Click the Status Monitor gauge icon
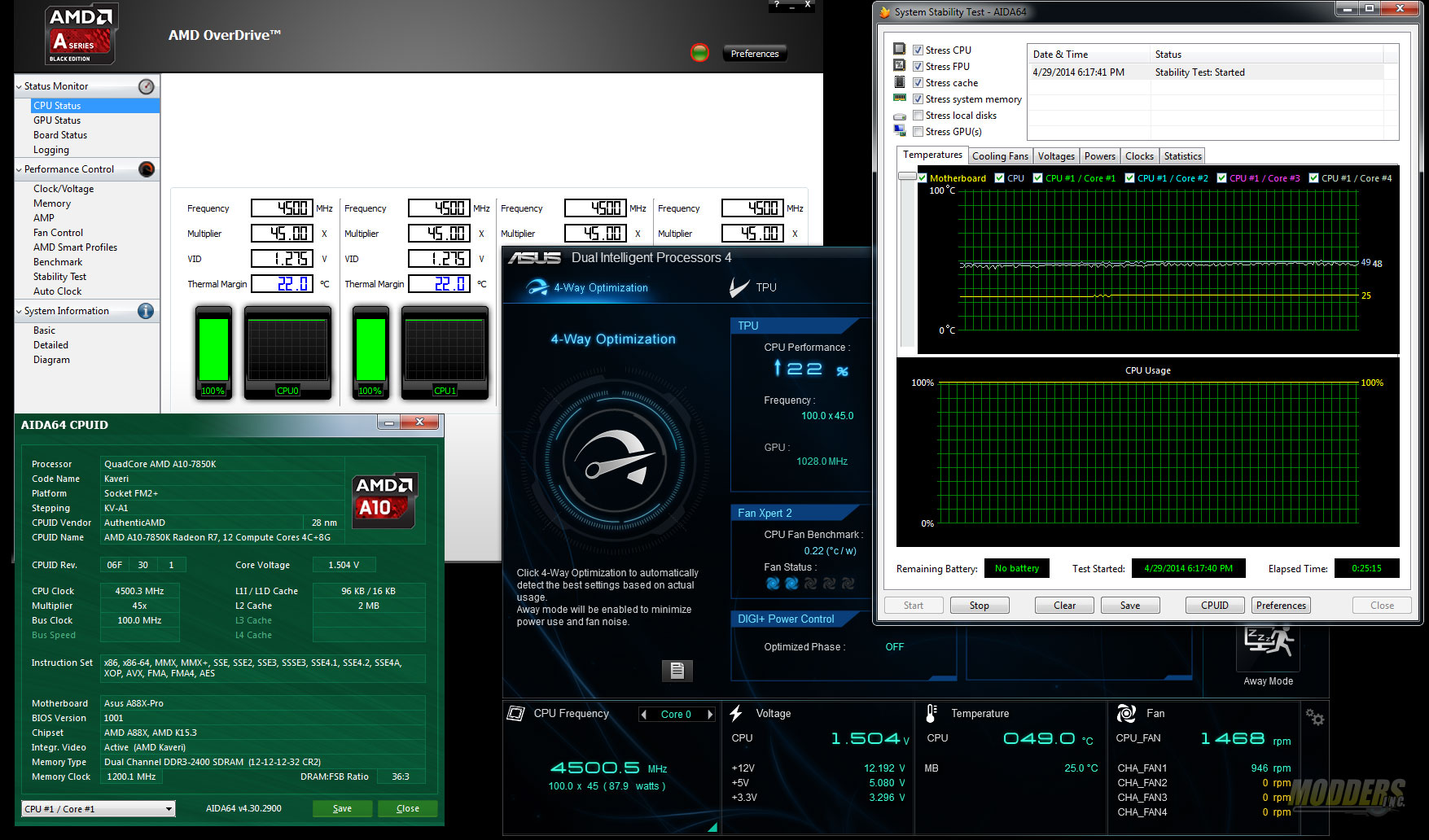Image resolution: width=1429 pixels, height=840 pixels. click(147, 86)
